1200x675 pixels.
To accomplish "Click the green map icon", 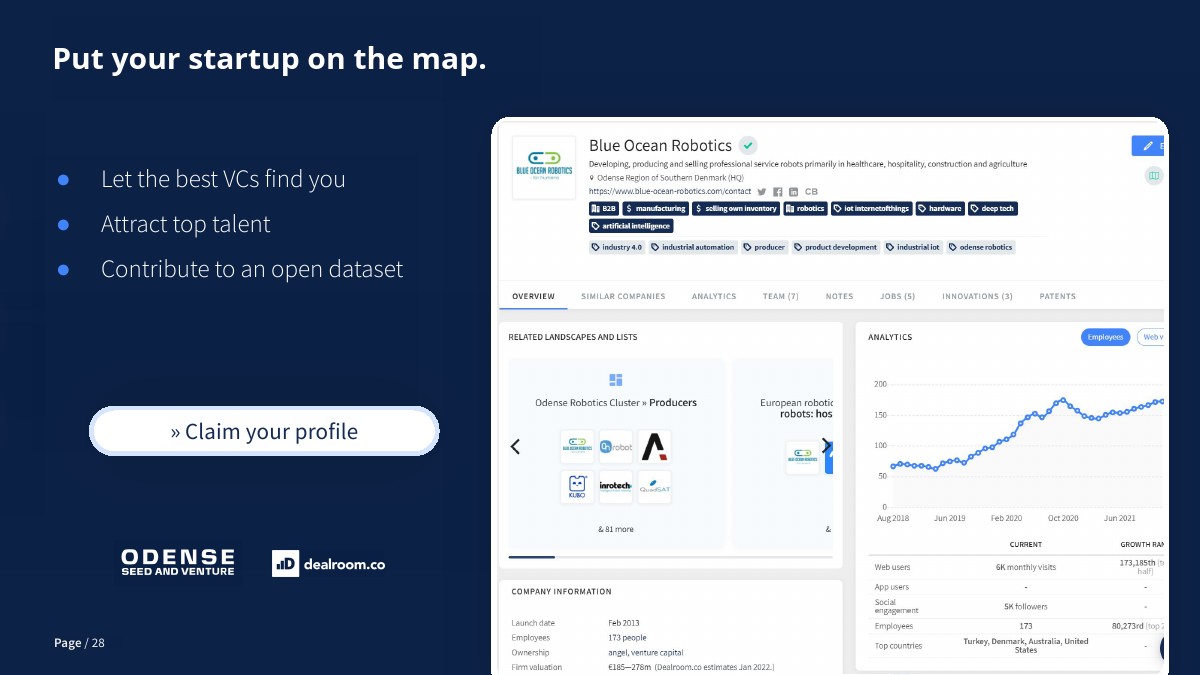I will [x=1154, y=176].
